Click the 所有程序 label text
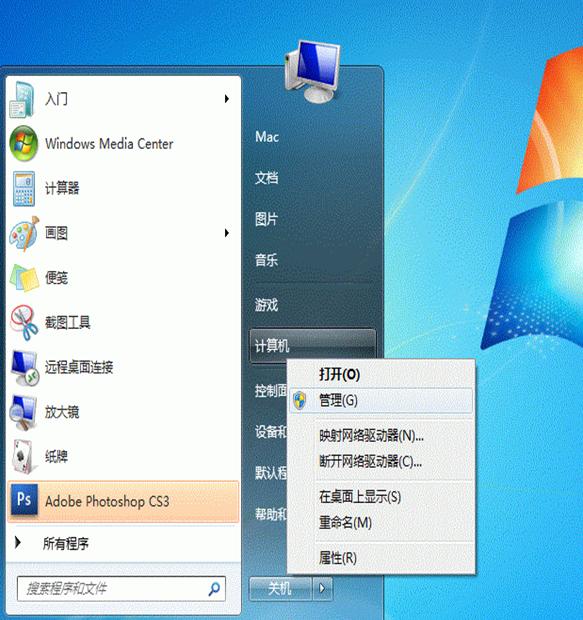 [x=66, y=544]
